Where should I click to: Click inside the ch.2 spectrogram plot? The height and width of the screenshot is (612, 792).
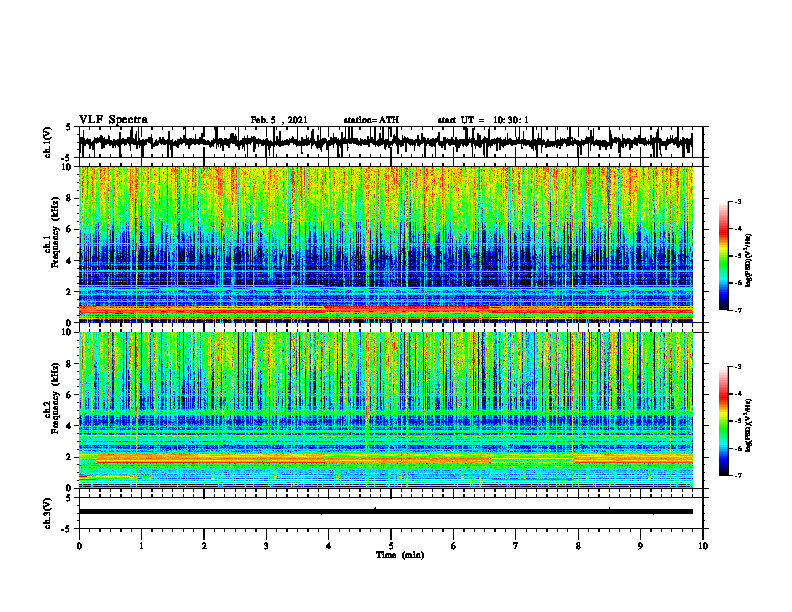386,410
